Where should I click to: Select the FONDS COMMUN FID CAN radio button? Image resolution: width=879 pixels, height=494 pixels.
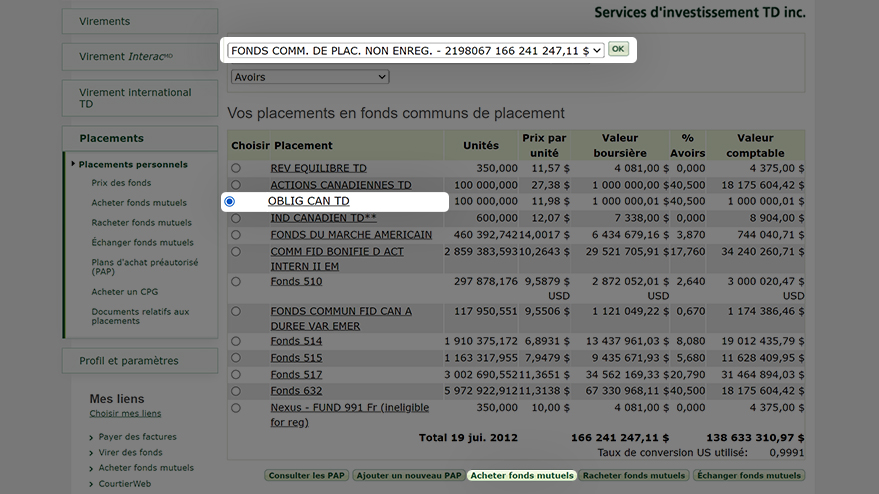235,311
